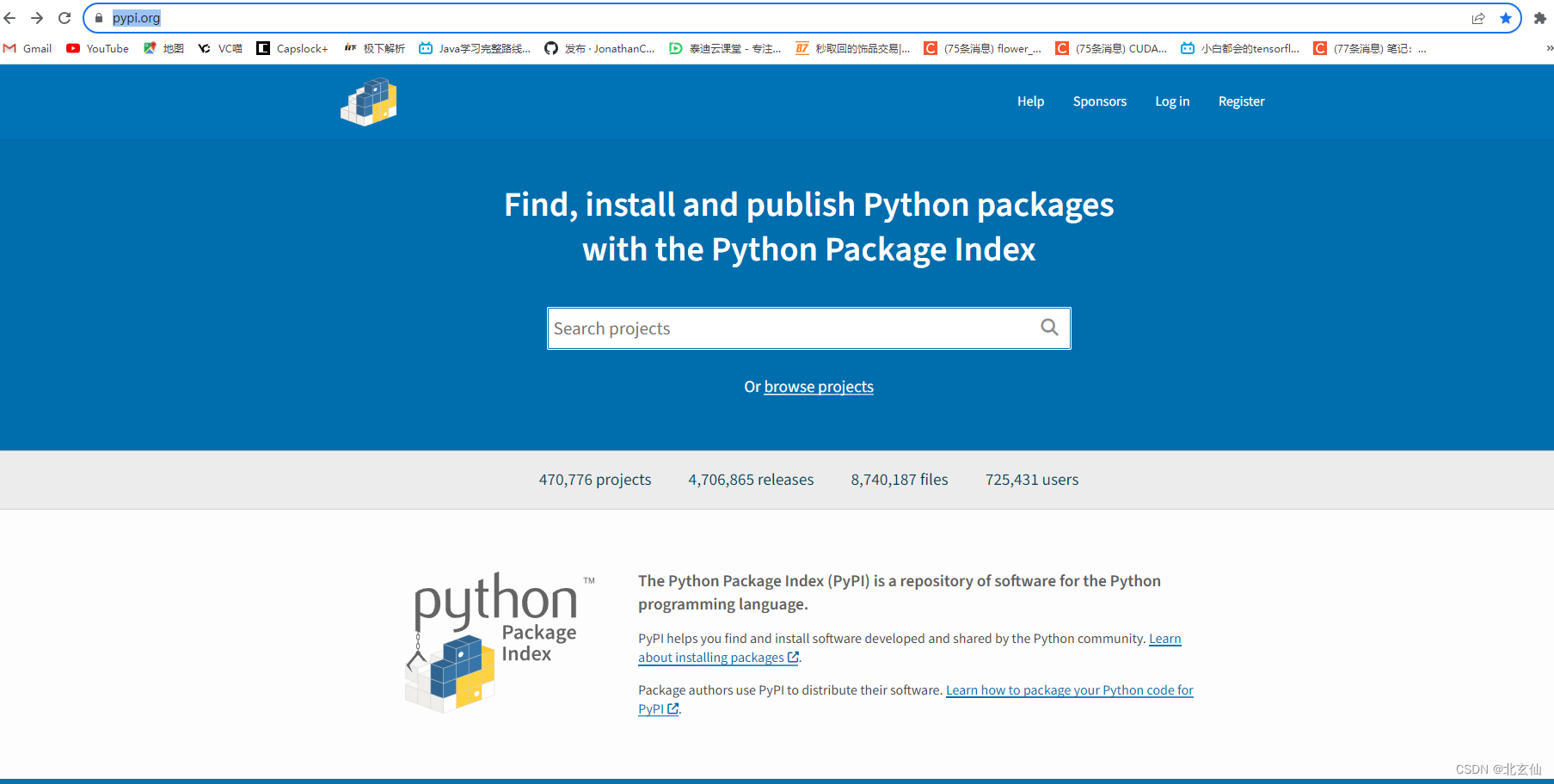Click the share icon in address bar
Image resolution: width=1554 pixels, height=784 pixels.
(x=1478, y=18)
